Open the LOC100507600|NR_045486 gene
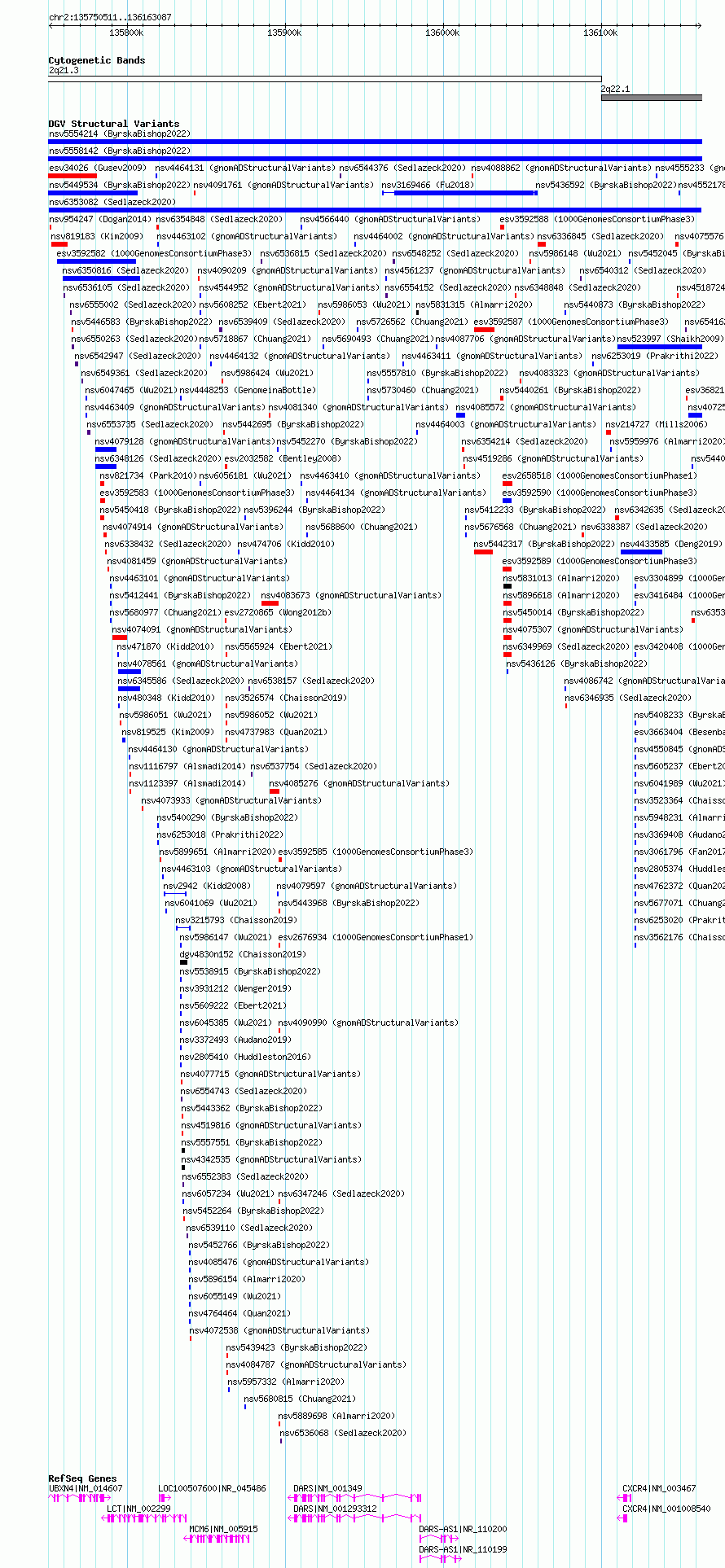 (x=165, y=1498)
